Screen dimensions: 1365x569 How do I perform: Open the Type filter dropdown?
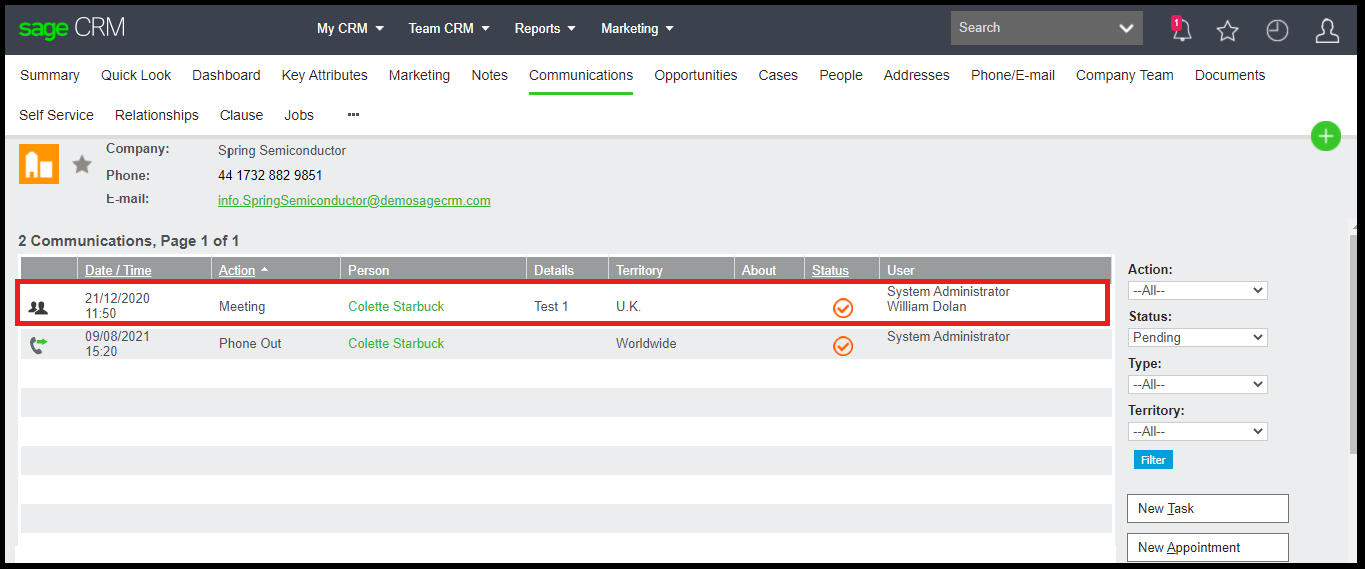1197,384
